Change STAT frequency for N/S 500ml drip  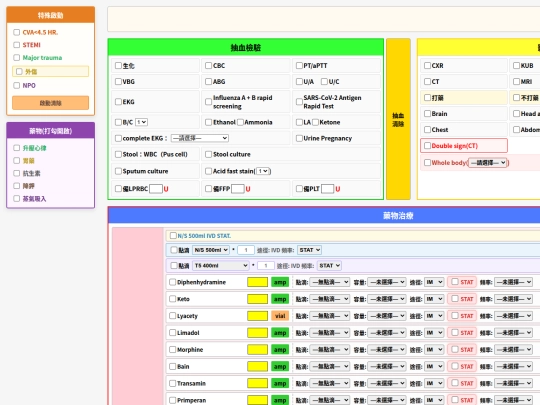click(x=309, y=250)
